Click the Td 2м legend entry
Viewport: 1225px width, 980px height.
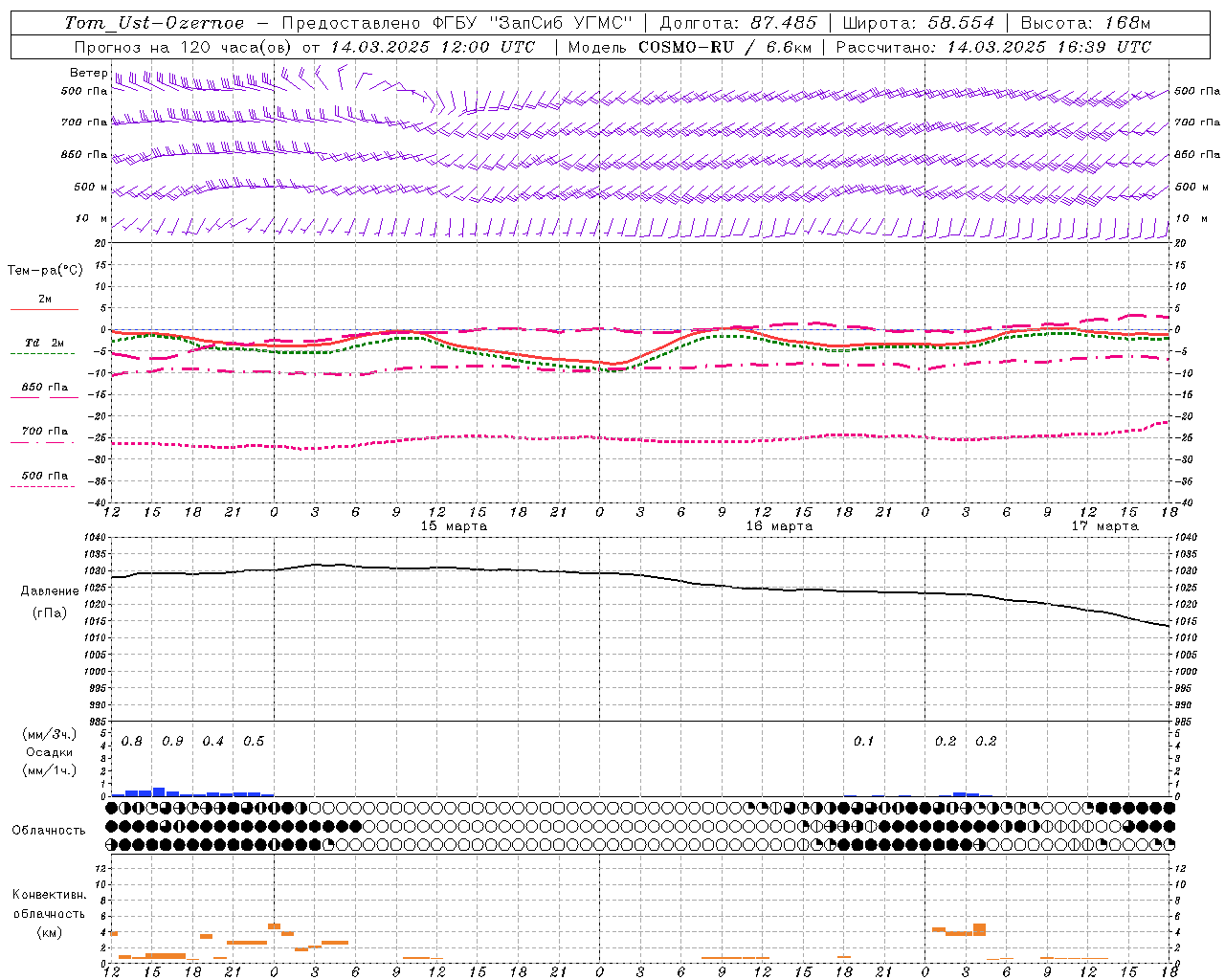tap(45, 343)
